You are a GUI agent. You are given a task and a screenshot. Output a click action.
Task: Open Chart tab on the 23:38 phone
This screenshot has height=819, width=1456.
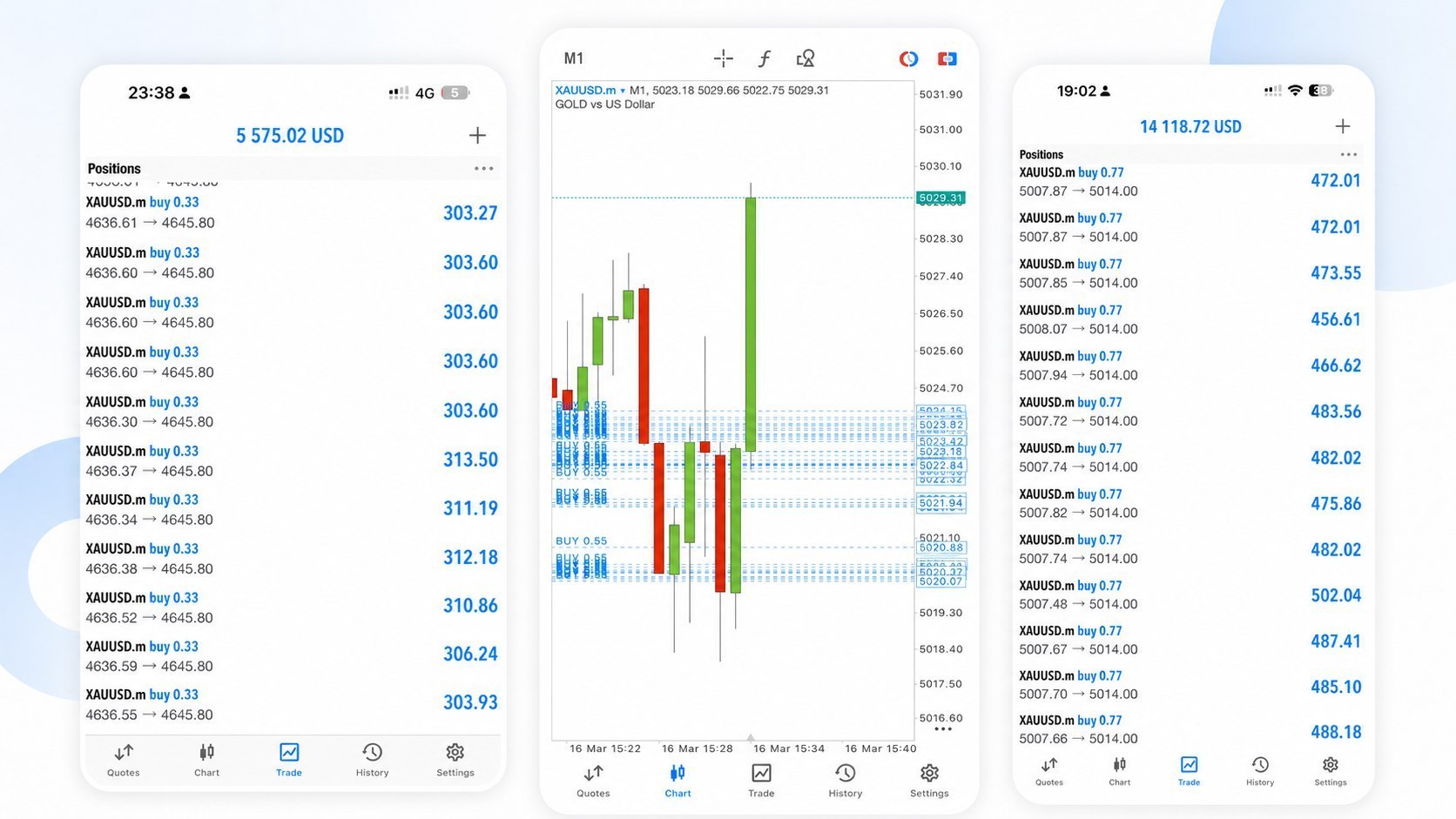coord(206,759)
